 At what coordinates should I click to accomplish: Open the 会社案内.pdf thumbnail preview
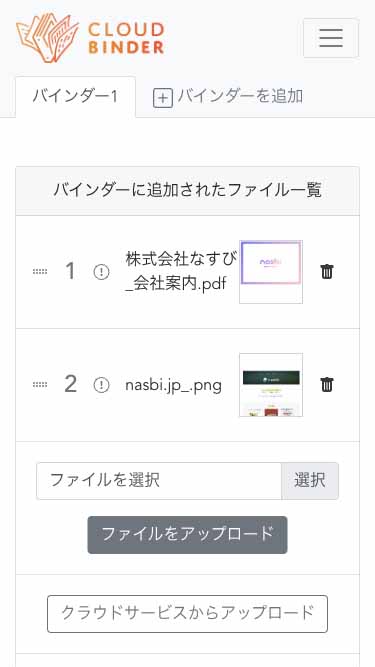271,272
